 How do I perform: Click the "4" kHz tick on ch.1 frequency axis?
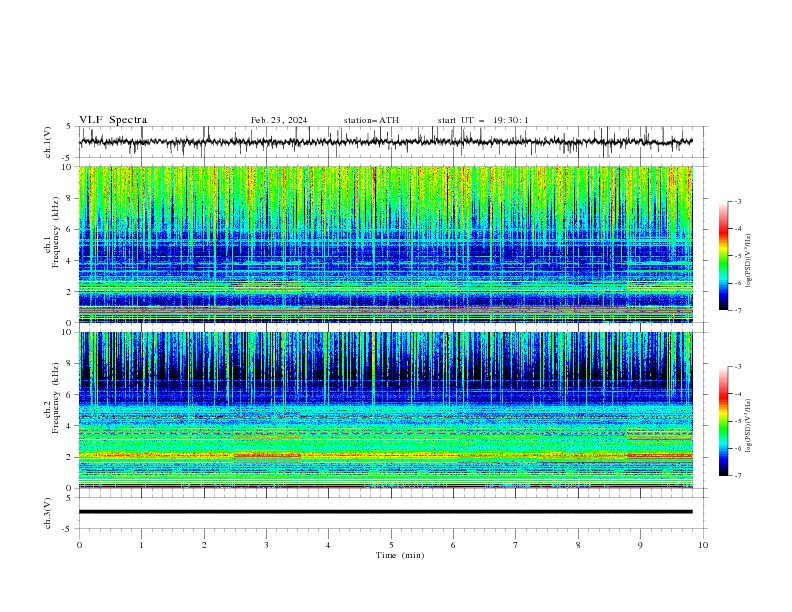[x=70, y=261]
